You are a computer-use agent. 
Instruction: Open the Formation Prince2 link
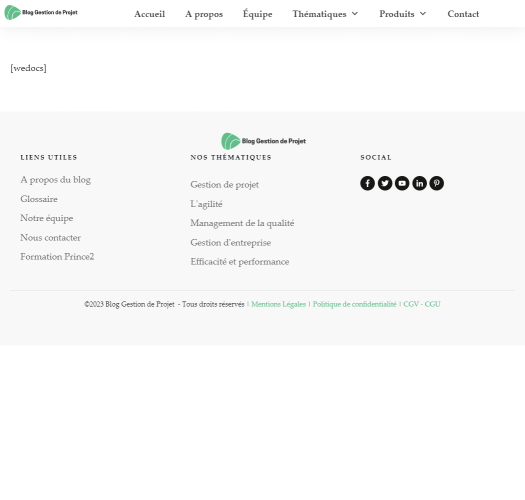coord(57,257)
